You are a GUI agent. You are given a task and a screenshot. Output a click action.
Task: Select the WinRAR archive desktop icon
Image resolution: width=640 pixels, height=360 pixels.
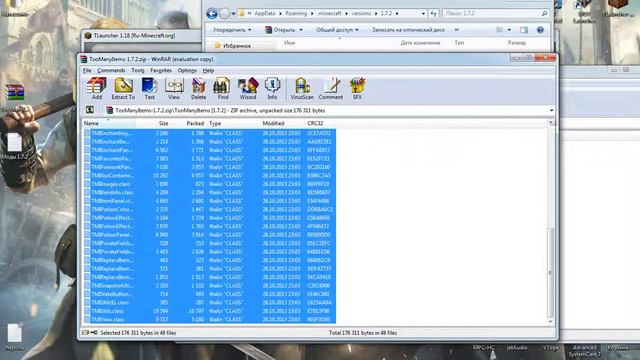click(15, 93)
